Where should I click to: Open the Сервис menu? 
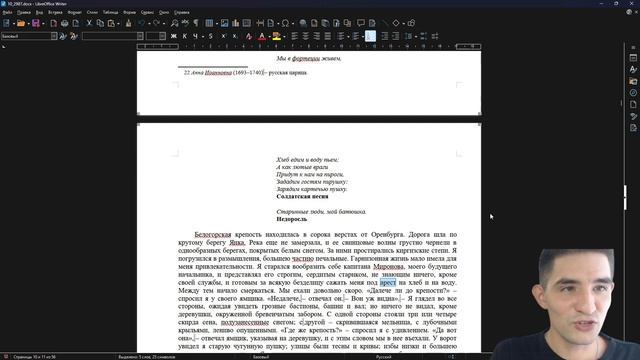coord(147,13)
